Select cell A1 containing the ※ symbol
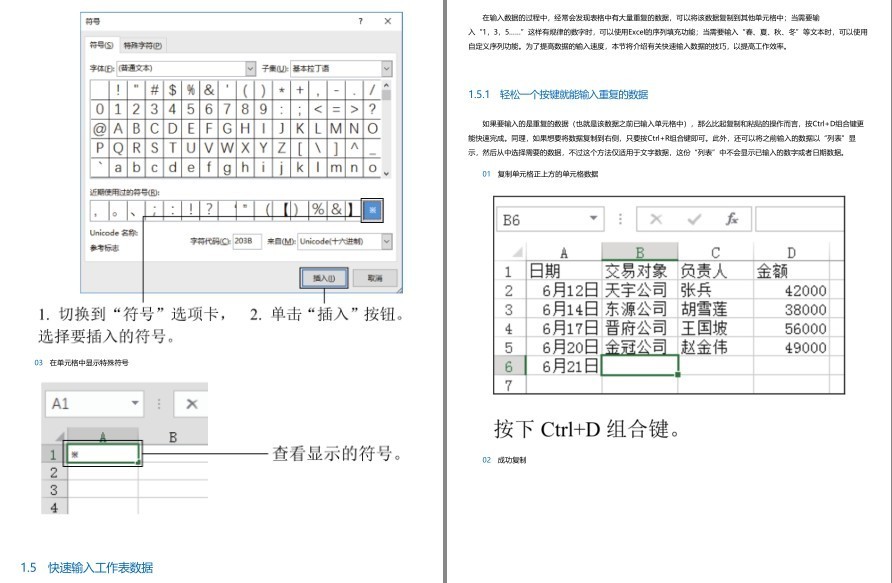 click(x=102, y=454)
